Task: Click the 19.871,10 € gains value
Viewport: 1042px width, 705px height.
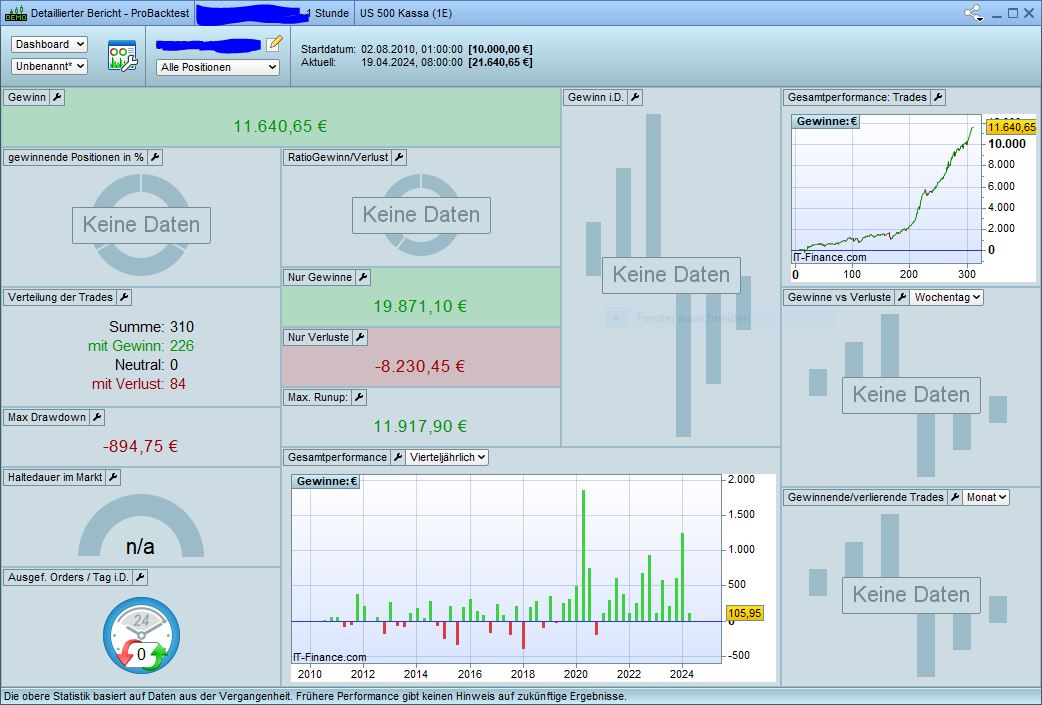Action: point(420,306)
